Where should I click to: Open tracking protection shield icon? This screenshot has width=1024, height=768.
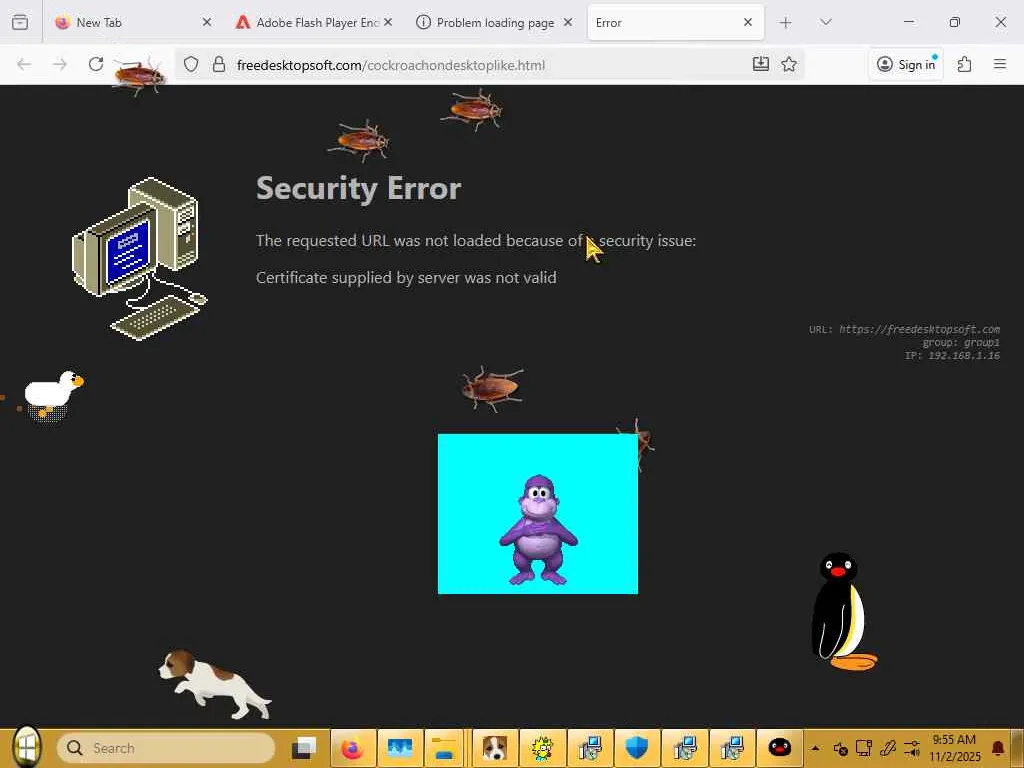(x=191, y=64)
